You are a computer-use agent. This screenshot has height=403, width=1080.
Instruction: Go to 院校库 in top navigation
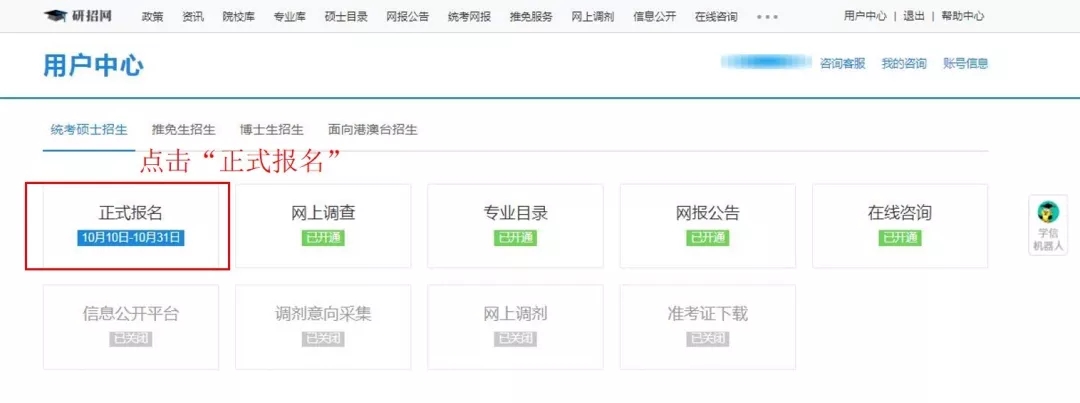(238, 17)
